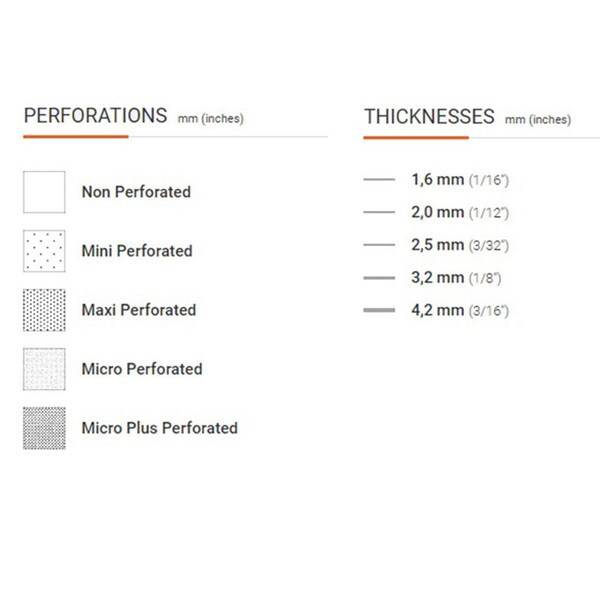600x600 pixels.
Task: Click the 1,6 mm thickness line icon
Action: coord(379,179)
